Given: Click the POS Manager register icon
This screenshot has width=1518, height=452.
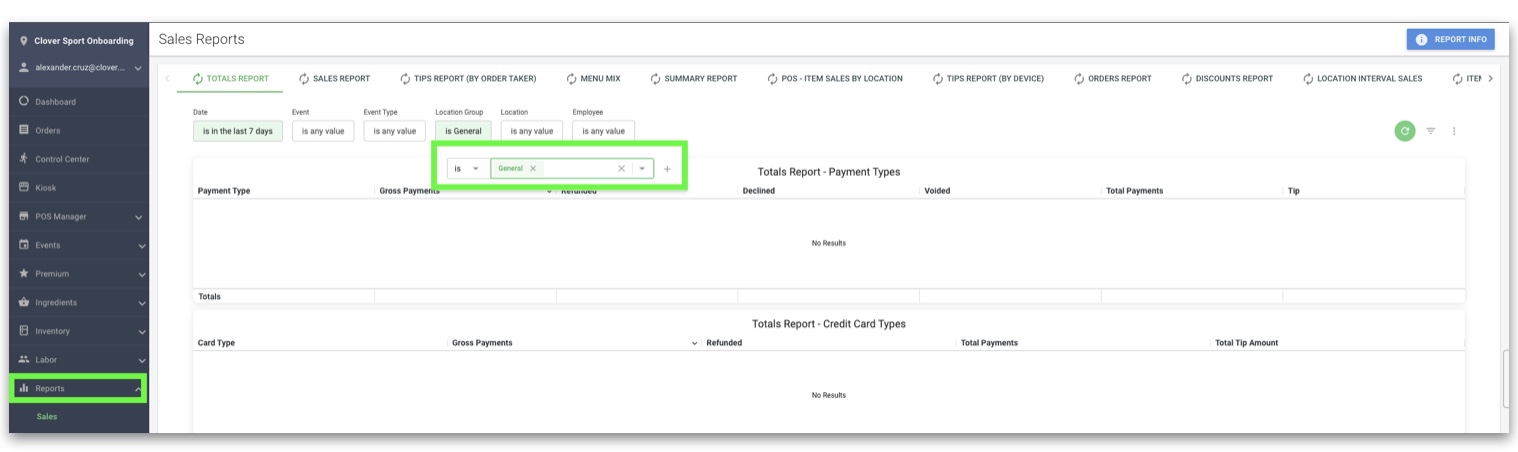Looking at the screenshot, I should coord(24,216).
